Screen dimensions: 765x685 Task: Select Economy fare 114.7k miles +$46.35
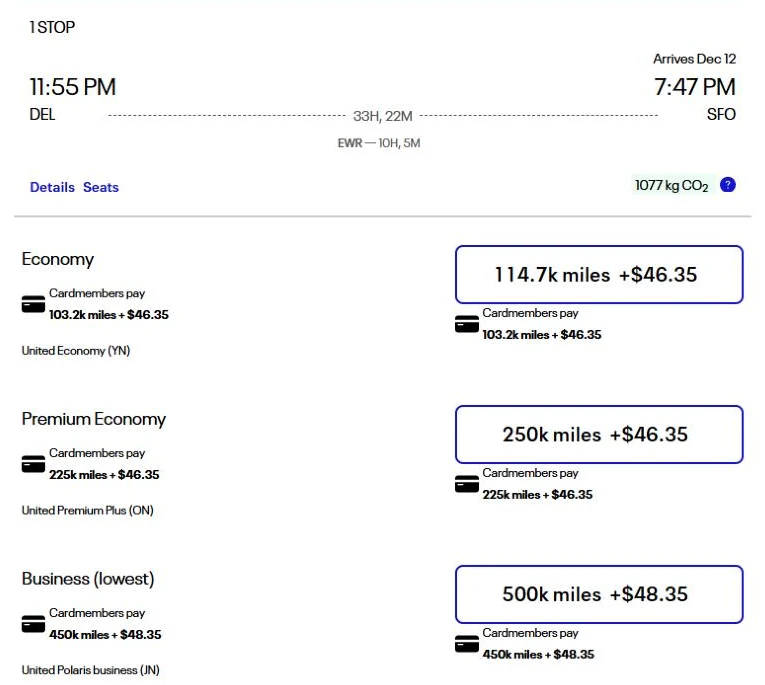pyautogui.click(x=599, y=274)
